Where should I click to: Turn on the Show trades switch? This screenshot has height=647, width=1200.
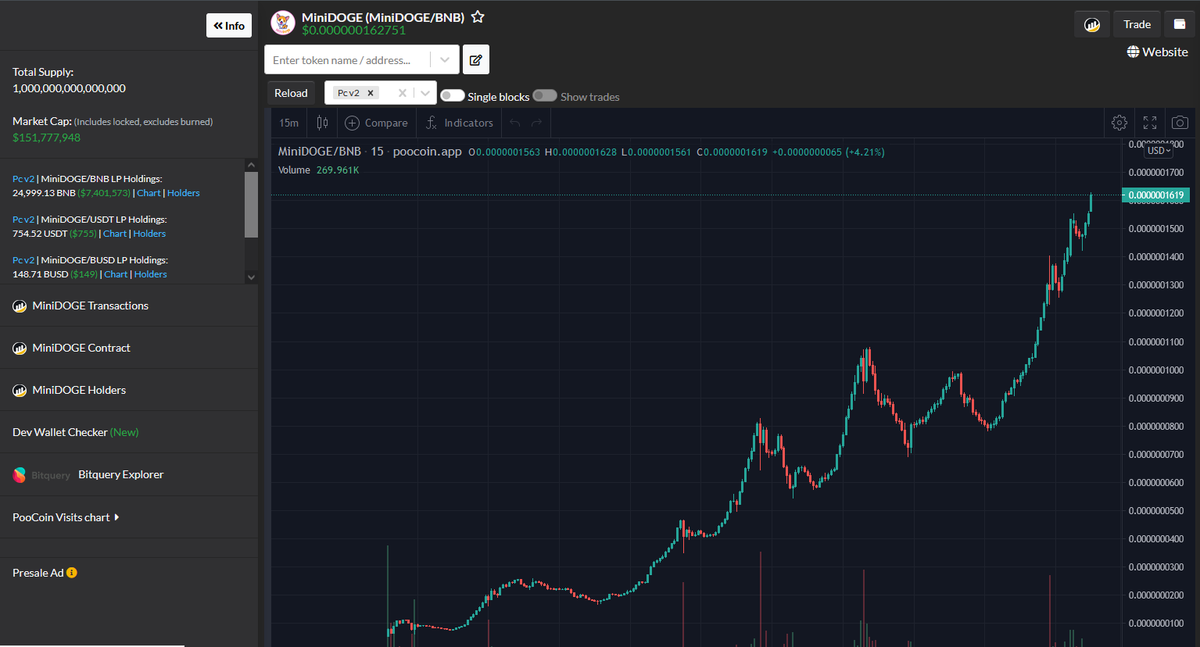point(545,96)
